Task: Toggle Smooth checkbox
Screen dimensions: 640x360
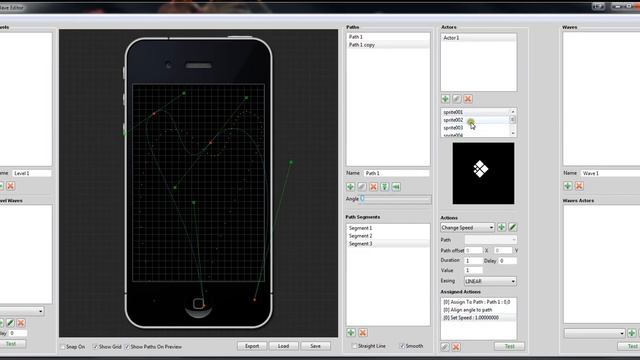Action: point(402,346)
